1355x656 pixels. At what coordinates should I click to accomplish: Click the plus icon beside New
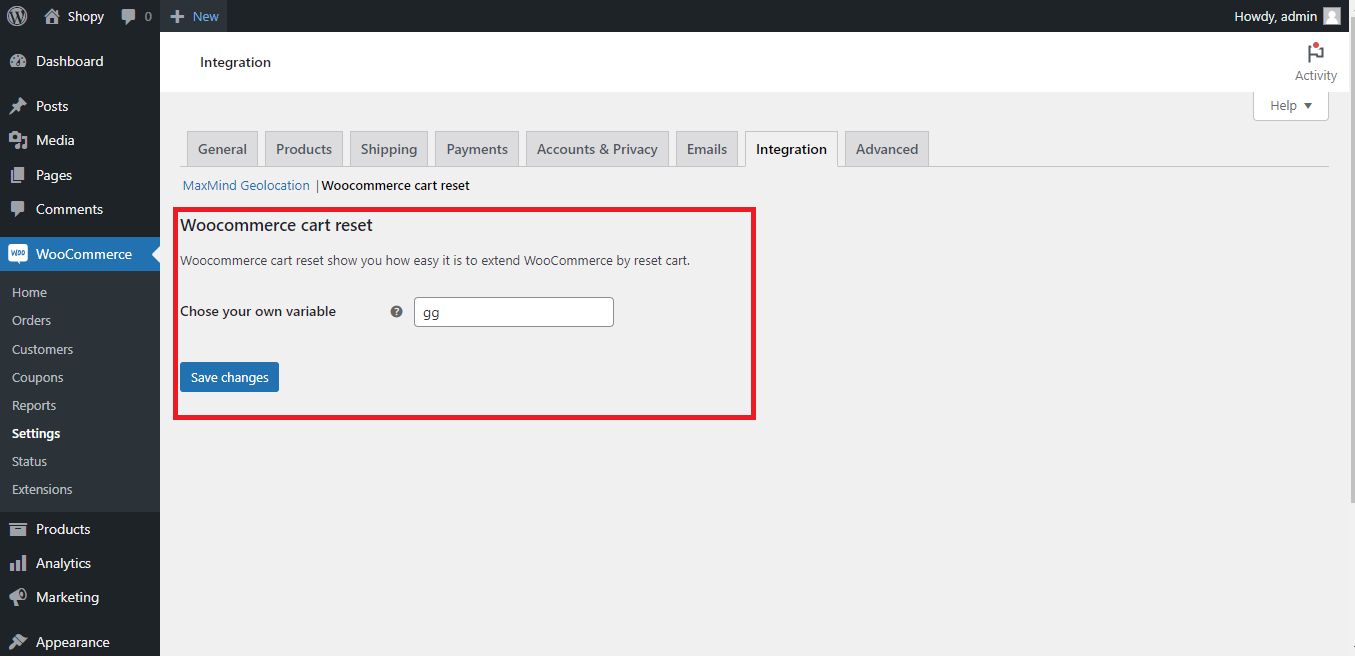pyautogui.click(x=178, y=17)
